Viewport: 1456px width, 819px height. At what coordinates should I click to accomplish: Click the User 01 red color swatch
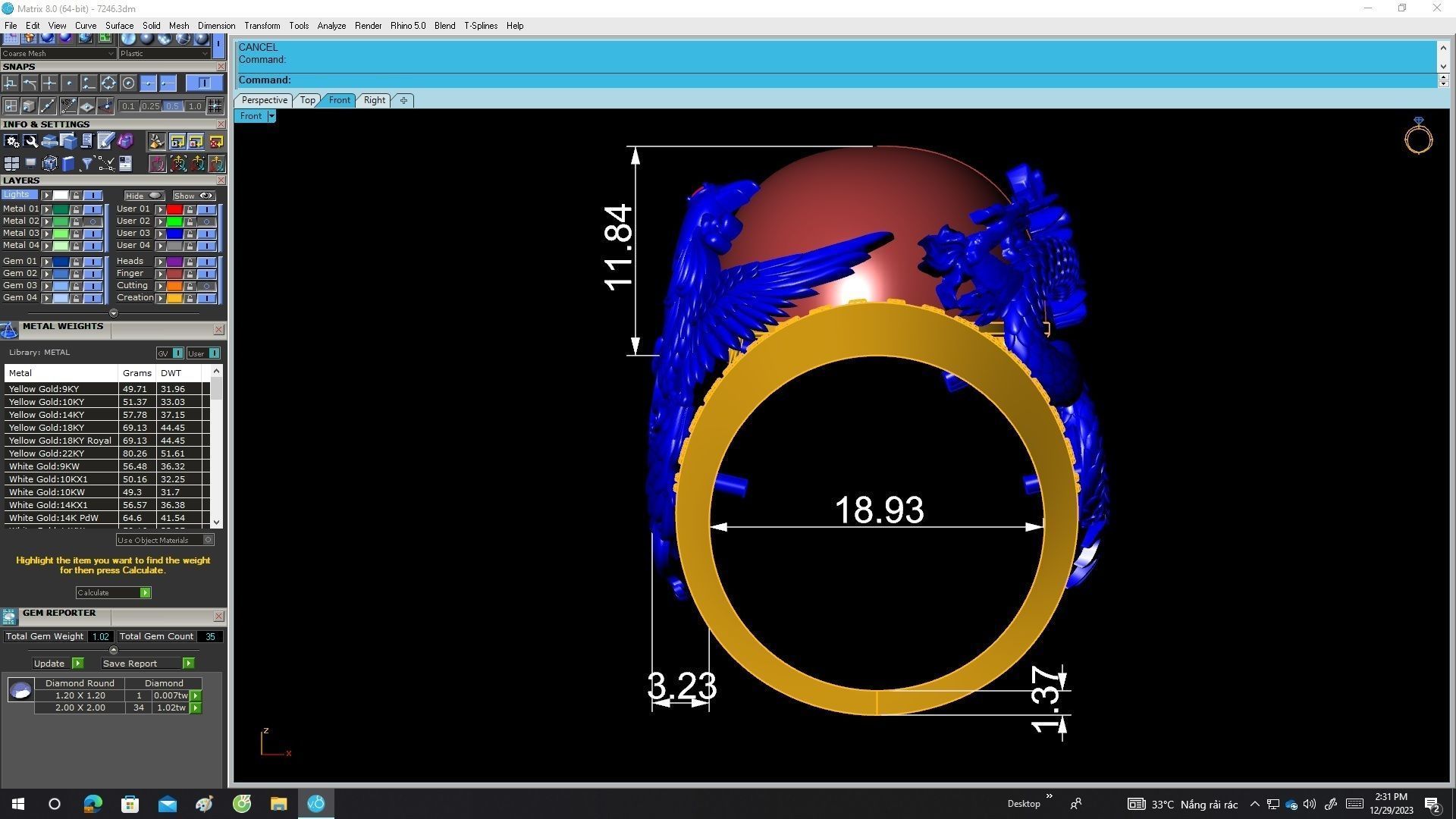[174, 209]
